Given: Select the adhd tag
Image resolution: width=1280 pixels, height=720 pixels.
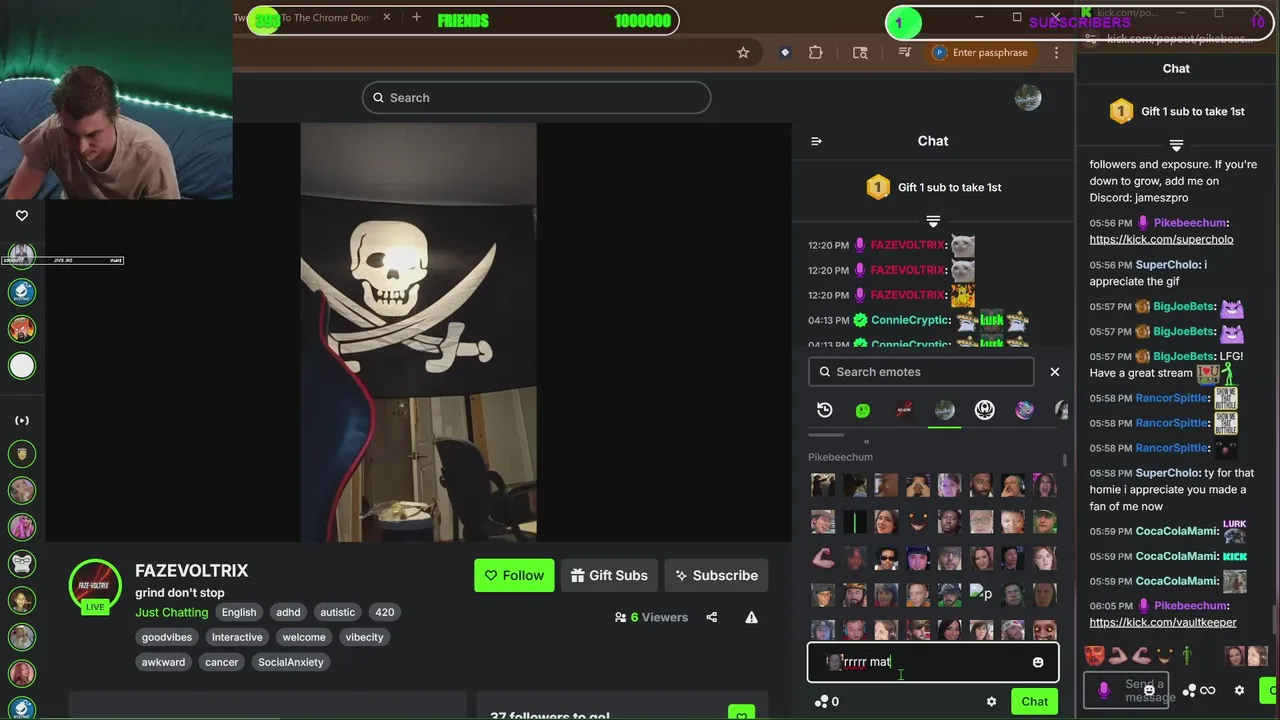Looking at the screenshot, I should (x=288, y=612).
